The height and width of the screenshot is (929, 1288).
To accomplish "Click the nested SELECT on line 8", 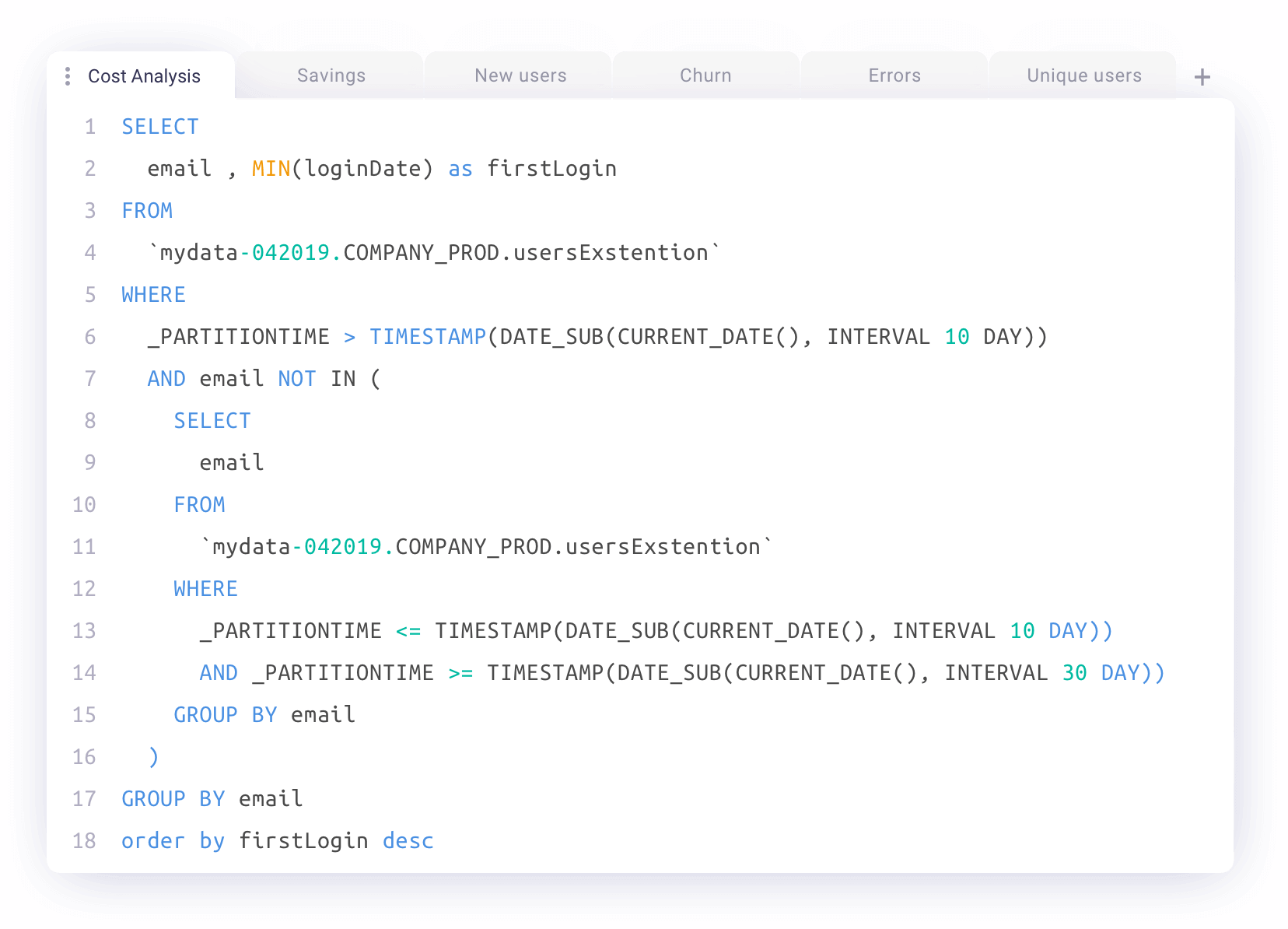I will point(212,421).
